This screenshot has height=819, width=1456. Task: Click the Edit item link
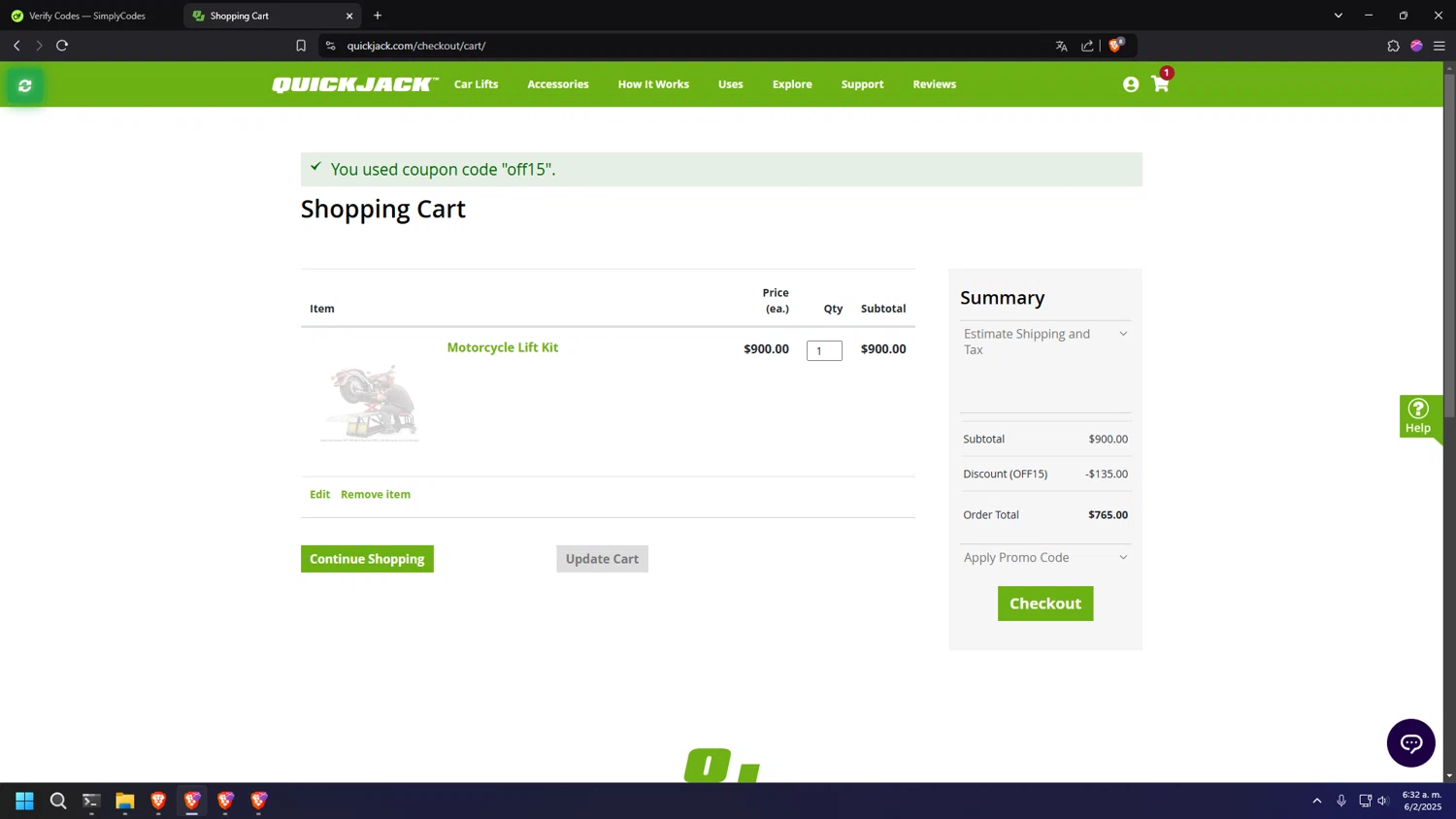(319, 495)
